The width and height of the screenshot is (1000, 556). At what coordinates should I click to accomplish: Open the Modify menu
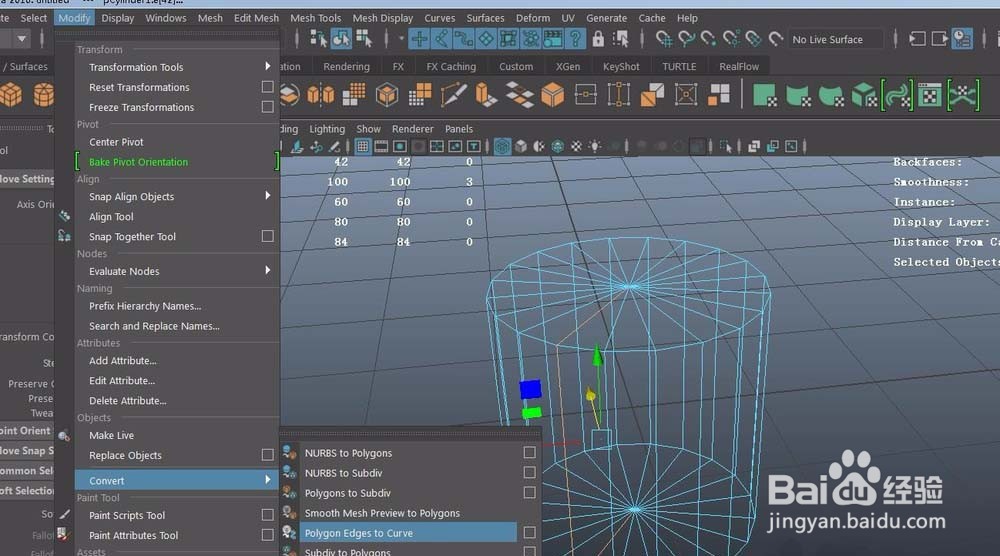pos(74,18)
